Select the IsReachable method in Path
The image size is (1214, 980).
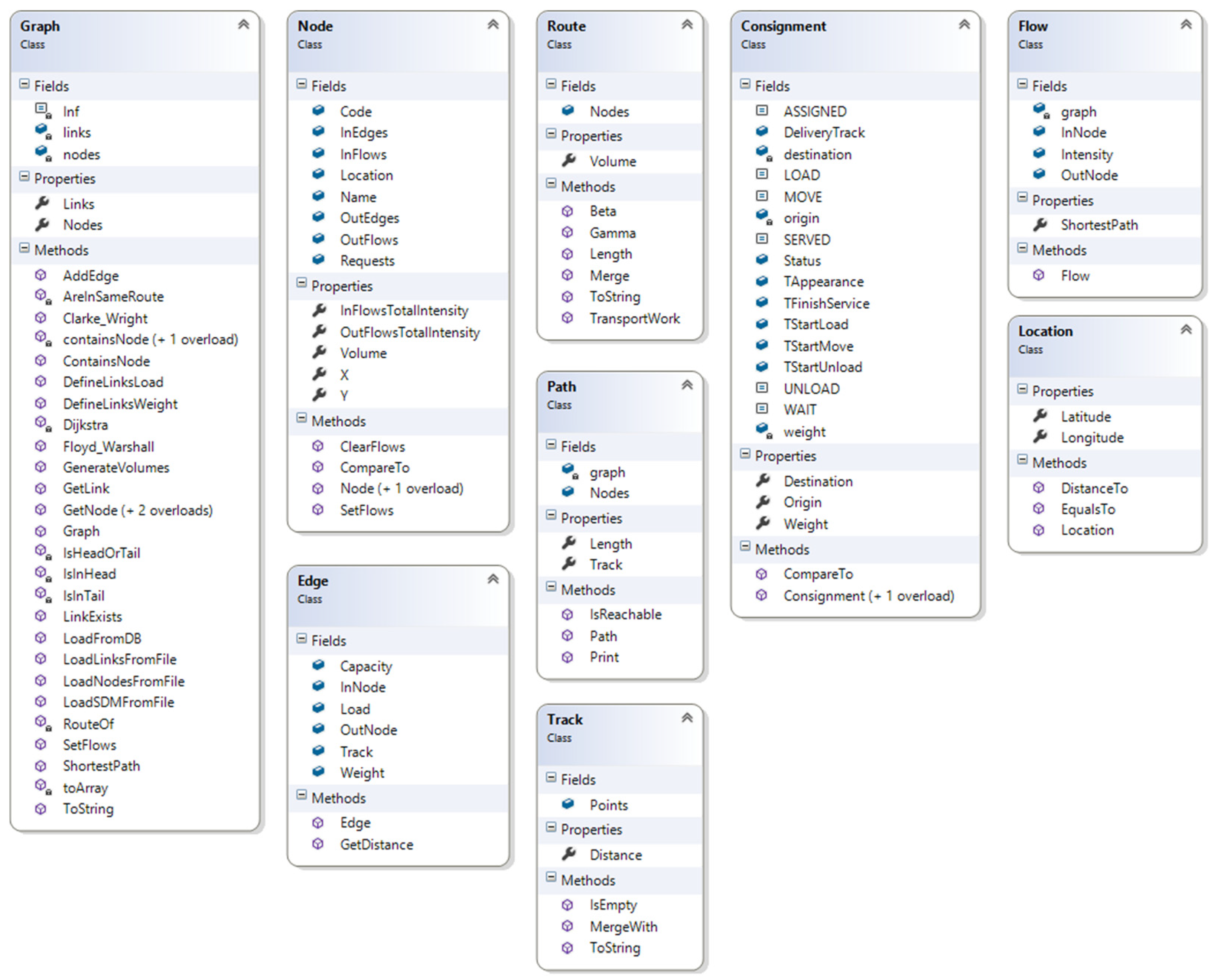pos(625,614)
